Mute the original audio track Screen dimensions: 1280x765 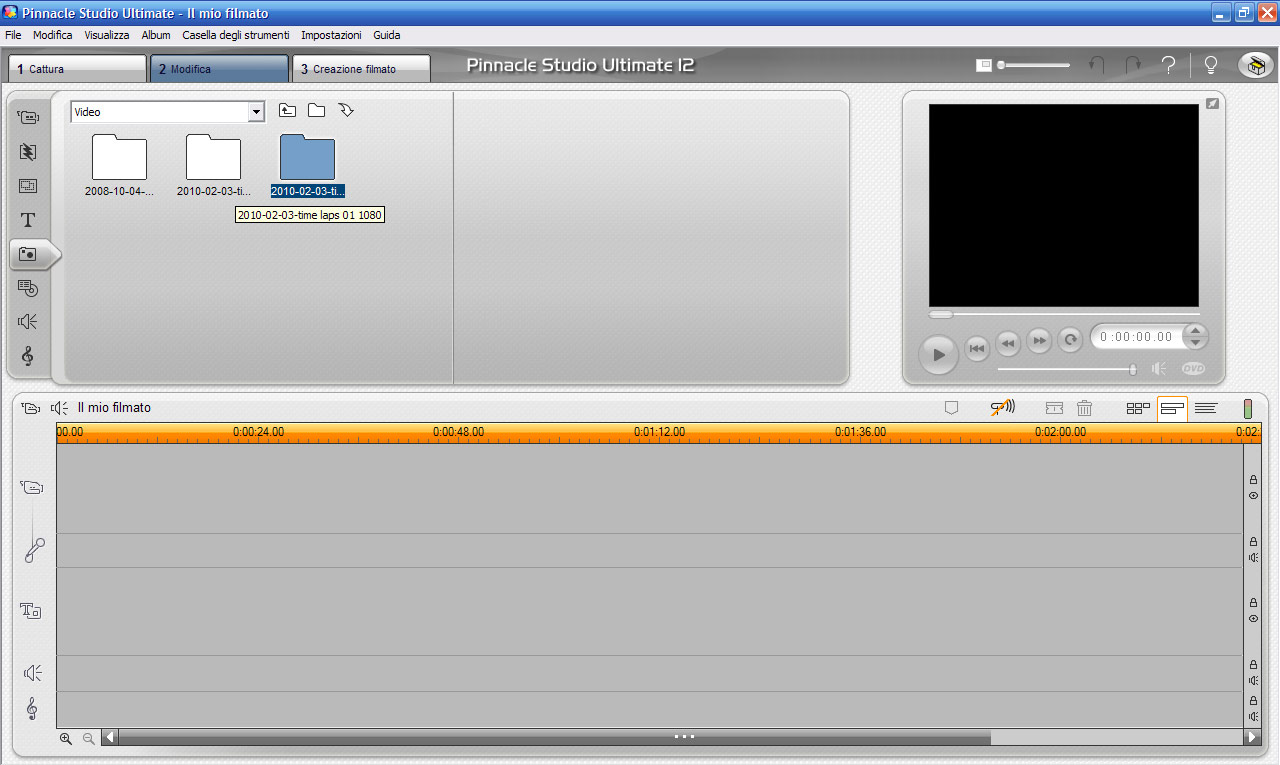point(1253,557)
